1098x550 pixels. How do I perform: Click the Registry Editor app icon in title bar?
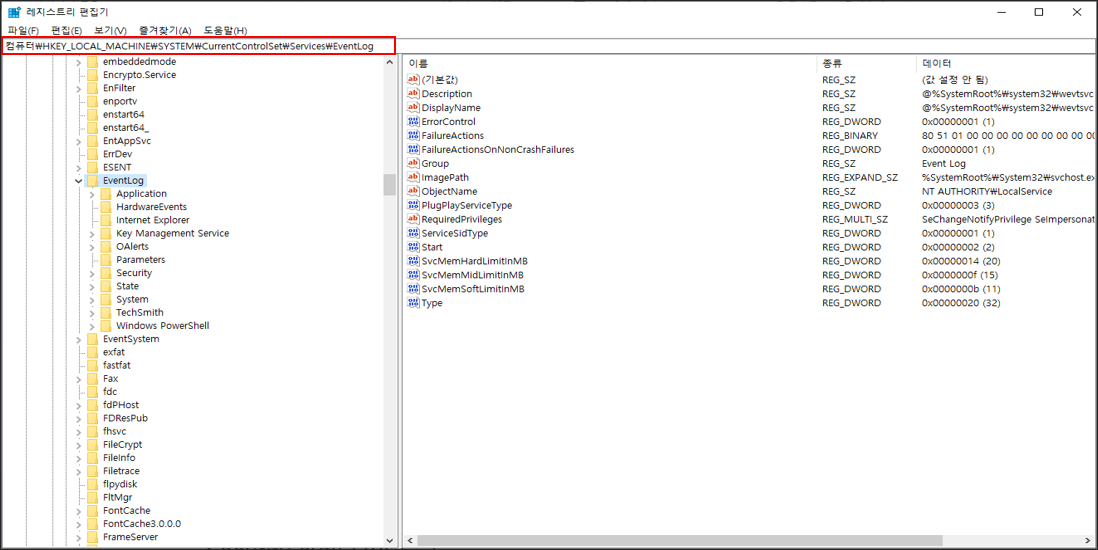14,12
